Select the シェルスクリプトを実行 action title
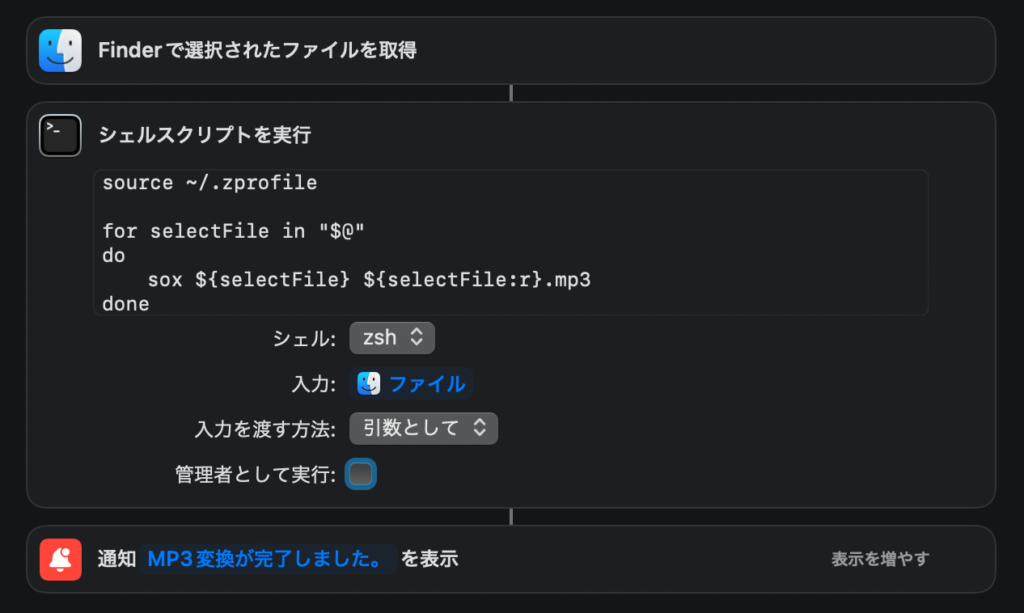This screenshot has height=613, width=1024. point(204,135)
